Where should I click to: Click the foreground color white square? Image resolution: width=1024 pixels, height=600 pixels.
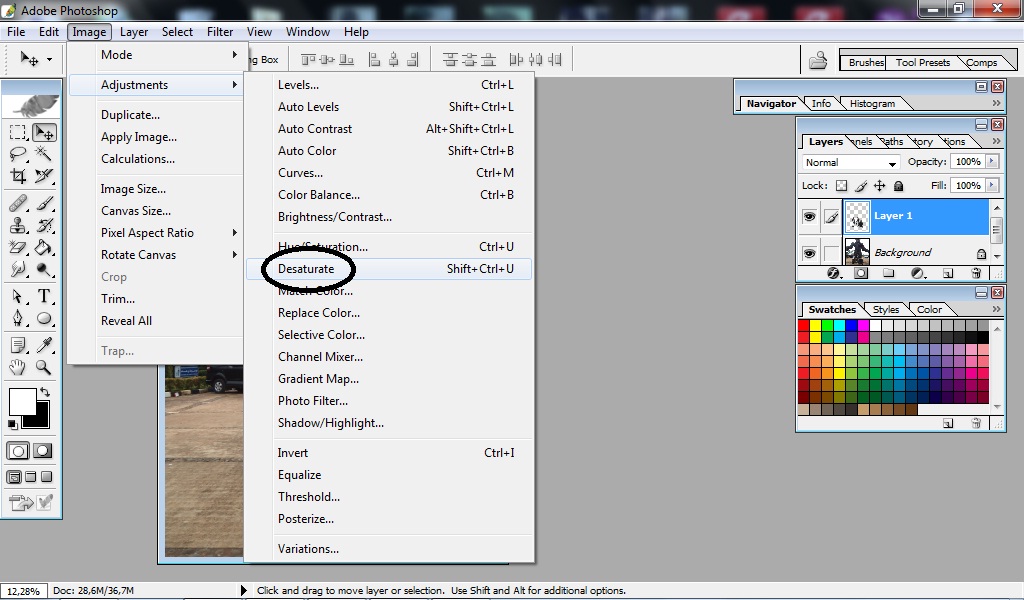pyautogui.click(x=21, y=401)
